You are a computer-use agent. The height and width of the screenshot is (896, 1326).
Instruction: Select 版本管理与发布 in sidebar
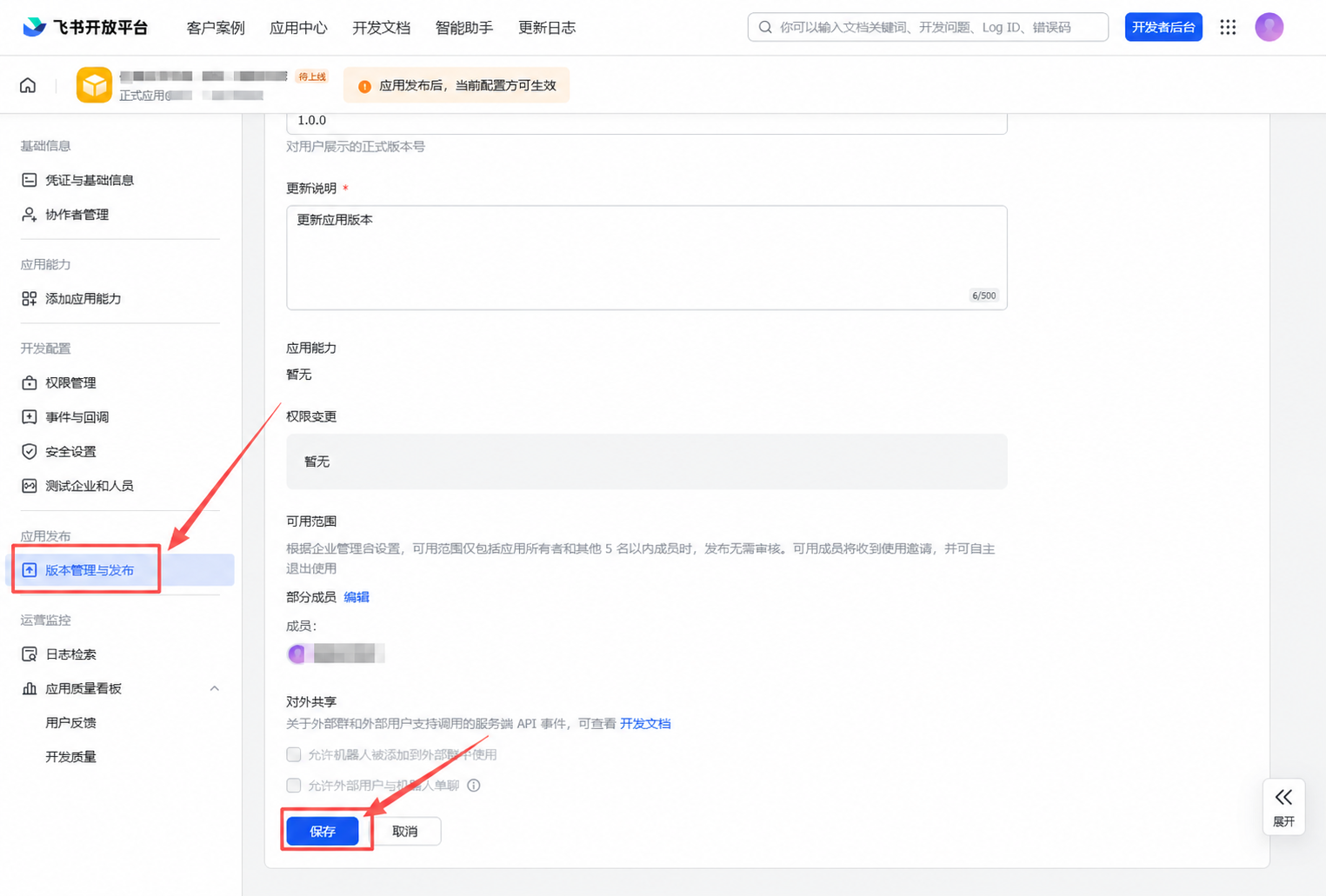(x=120, y=570)
